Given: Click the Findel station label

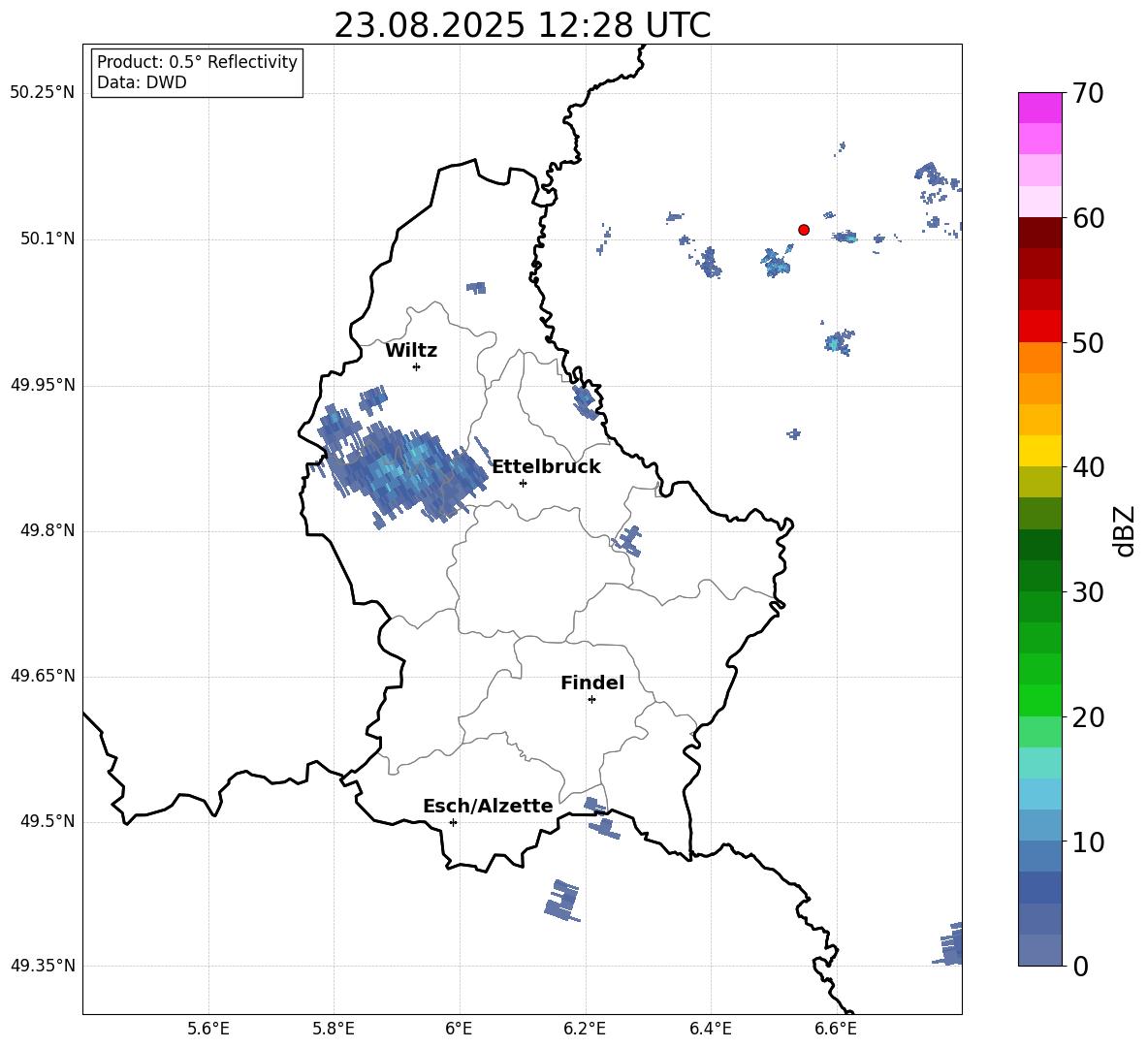Looking at the screenshot, I should click(x=592, y=683).
